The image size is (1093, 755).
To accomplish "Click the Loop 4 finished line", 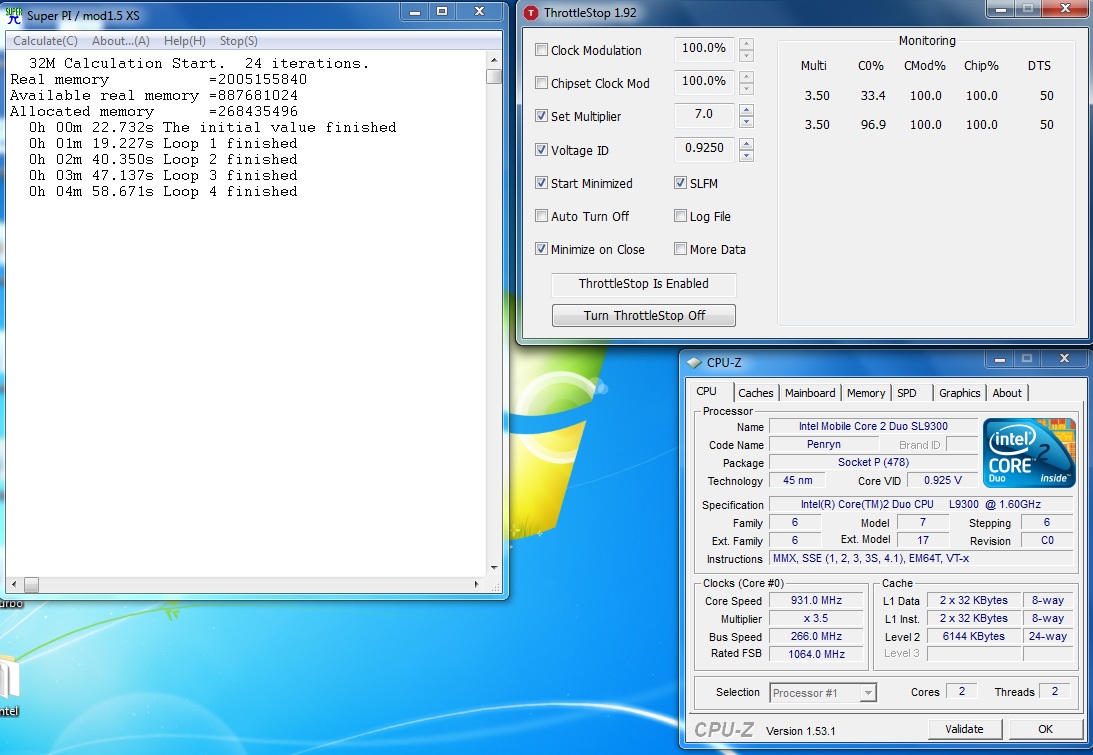I will [x=163, y=192].
